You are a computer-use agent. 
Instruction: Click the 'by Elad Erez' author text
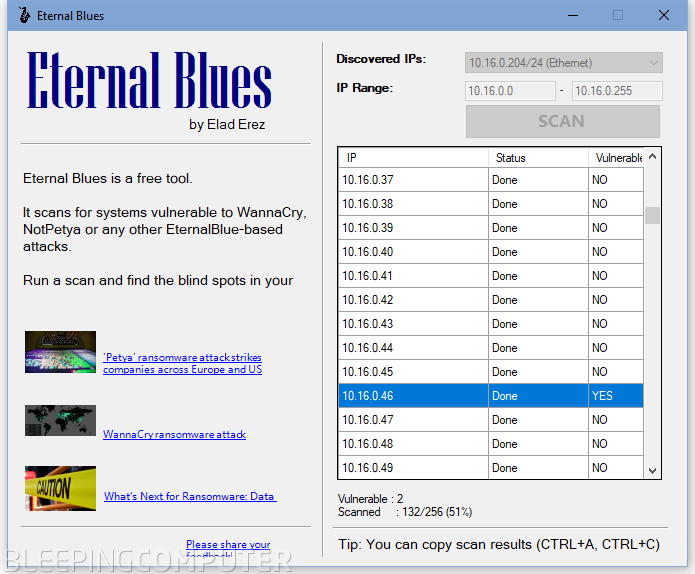point(227,125)
